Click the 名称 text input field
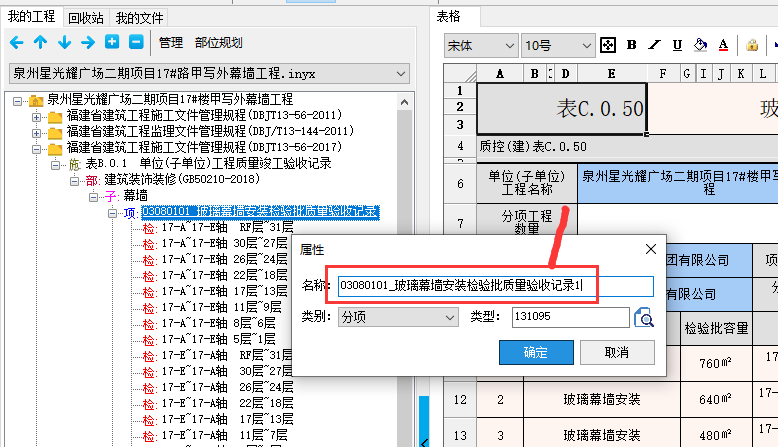The height and width of the screenshot is (447, 778). pyautogui.click(x=481, y=286)
